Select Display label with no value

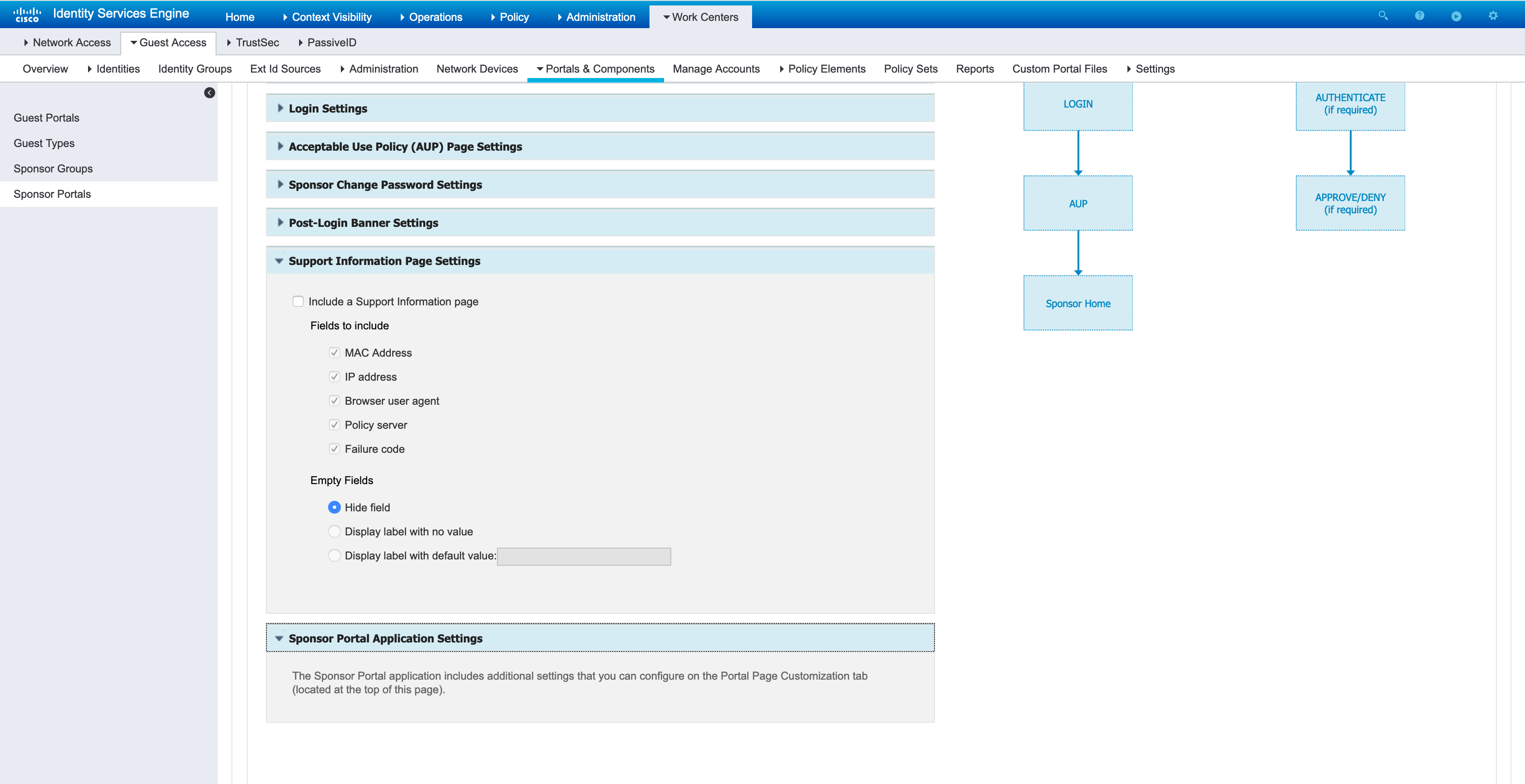335,531
